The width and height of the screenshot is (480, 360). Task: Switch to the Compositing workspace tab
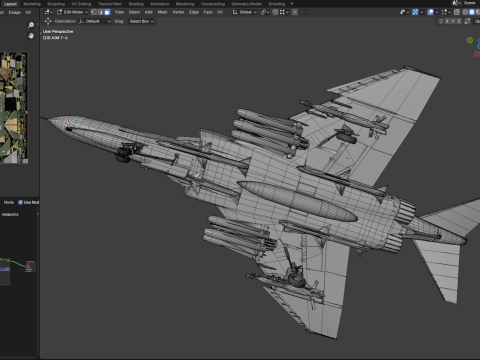click(213, 4)
